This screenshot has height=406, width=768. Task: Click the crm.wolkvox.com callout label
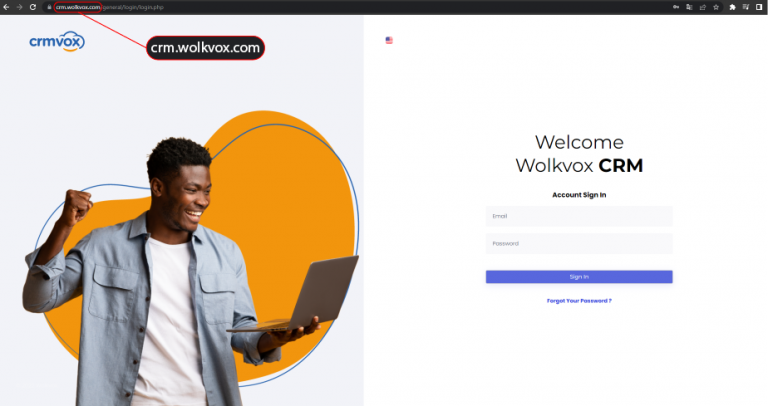tap(205, 48)
